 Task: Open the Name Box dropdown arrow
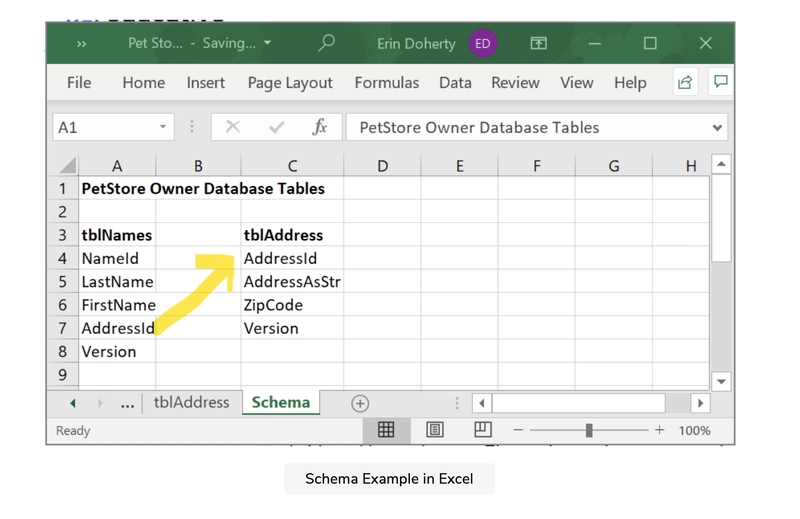click(163, 127)
